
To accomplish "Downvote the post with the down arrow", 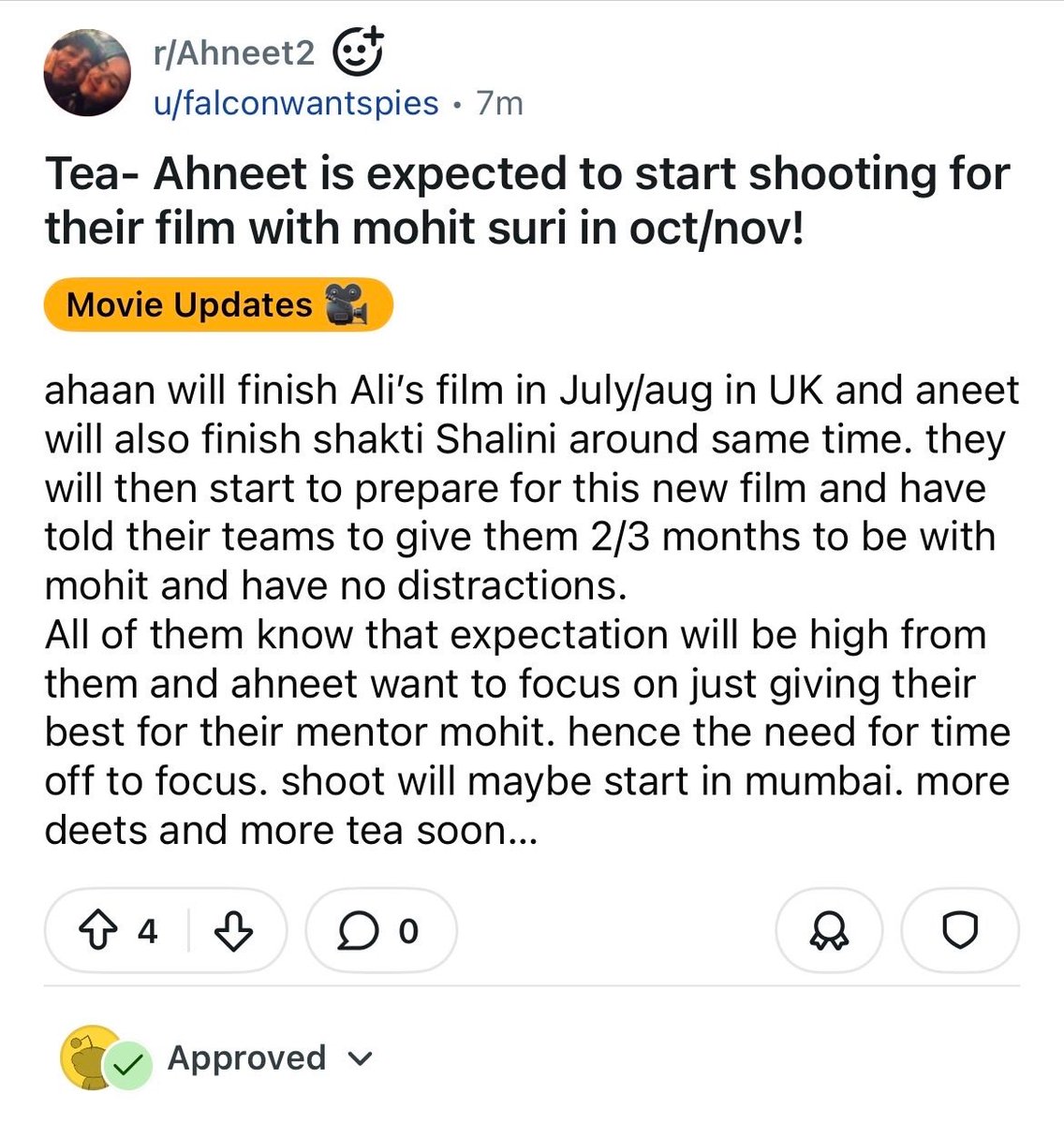I will [x=234, y=931].
